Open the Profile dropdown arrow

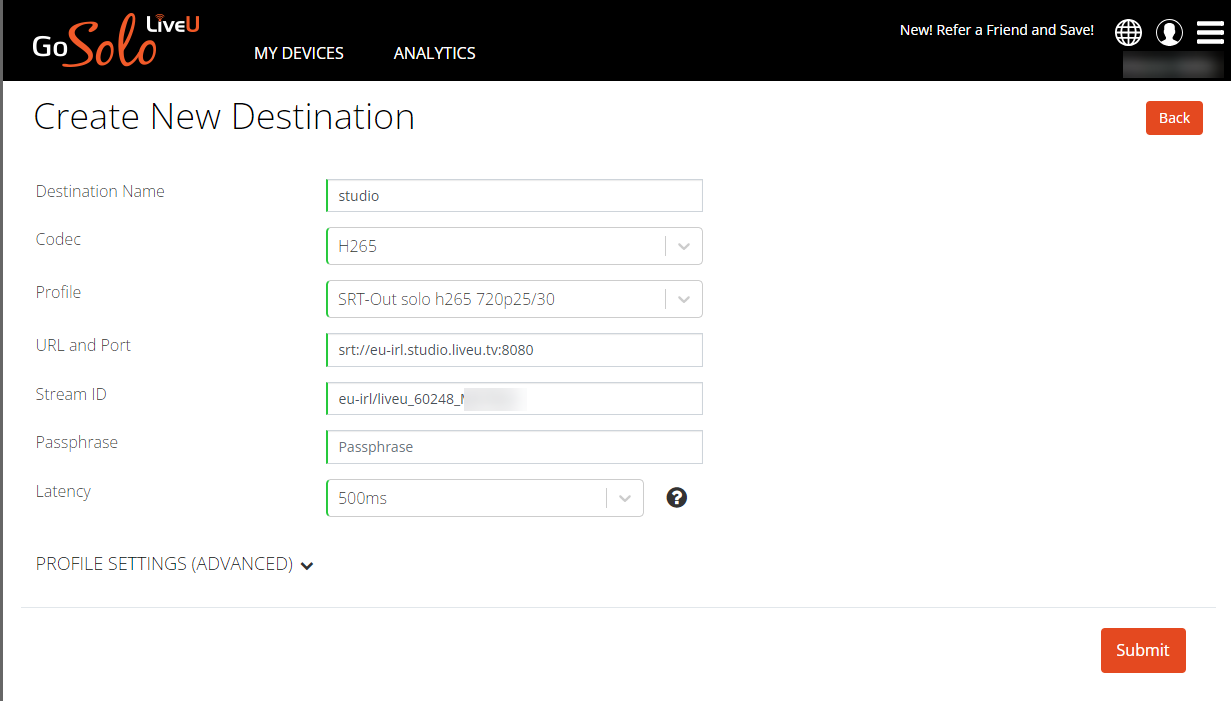(x=684, y=299)
